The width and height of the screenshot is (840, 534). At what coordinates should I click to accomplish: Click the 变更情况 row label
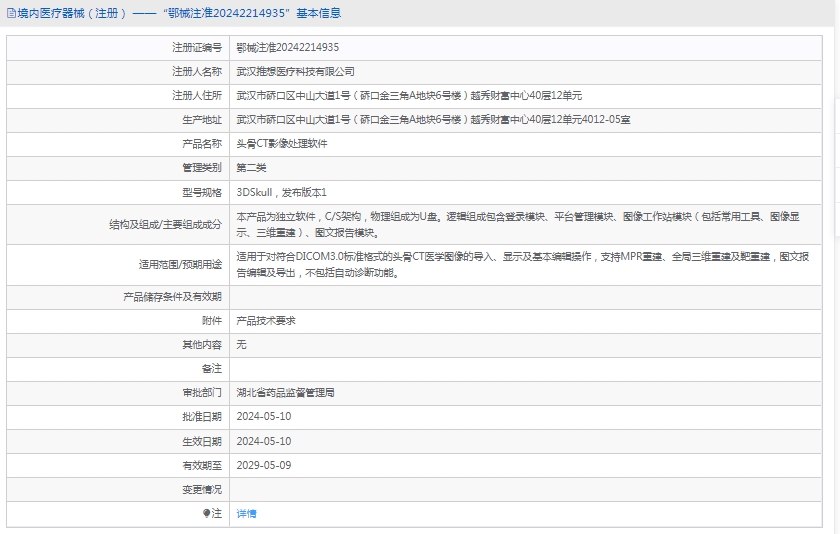201,489
